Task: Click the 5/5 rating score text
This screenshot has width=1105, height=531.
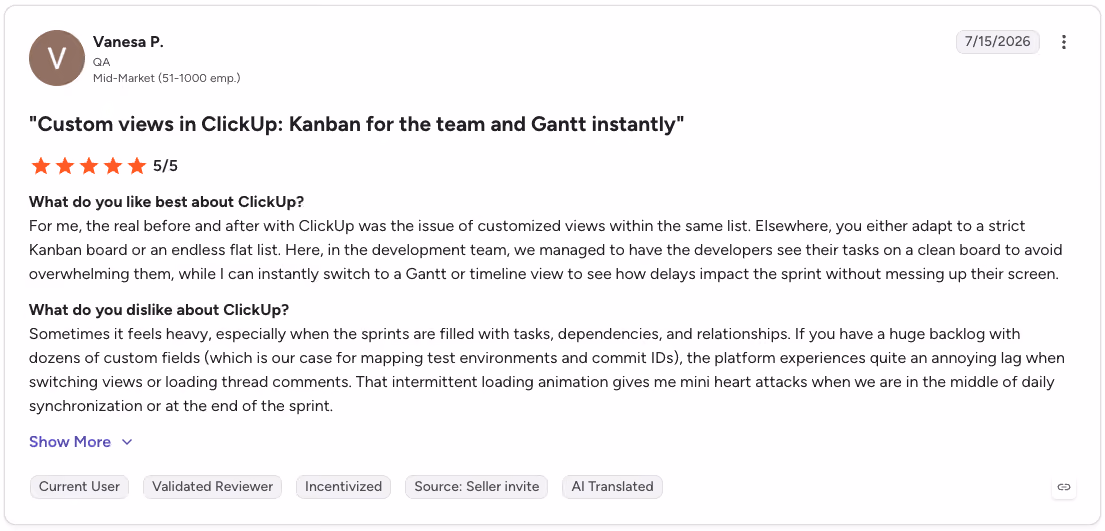Action: pyautogui.click(x=166, y=166)
